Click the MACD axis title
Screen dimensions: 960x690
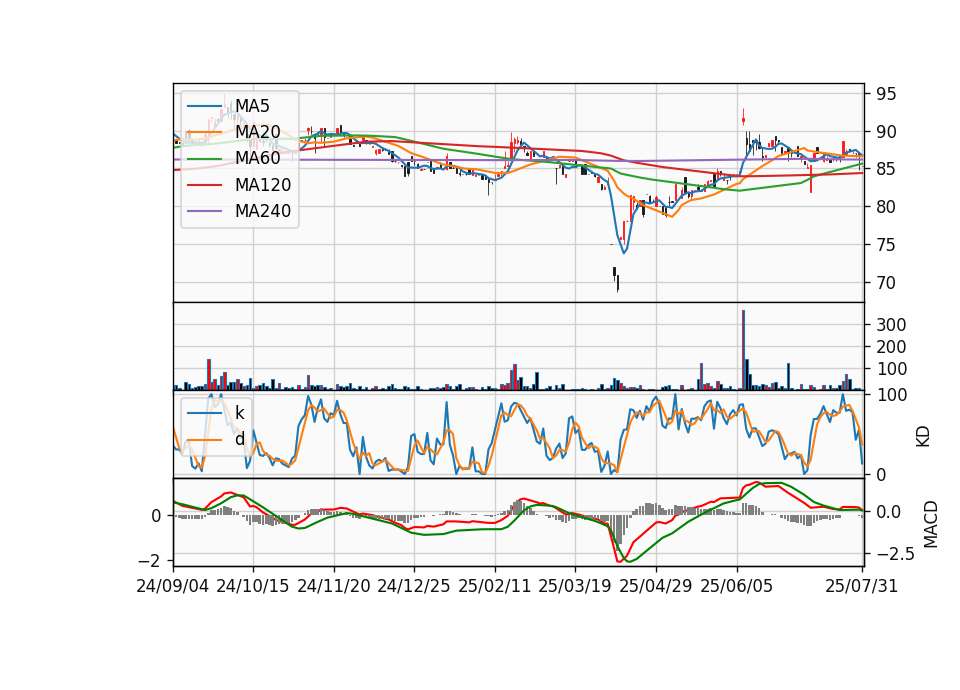tap(930, 524)
